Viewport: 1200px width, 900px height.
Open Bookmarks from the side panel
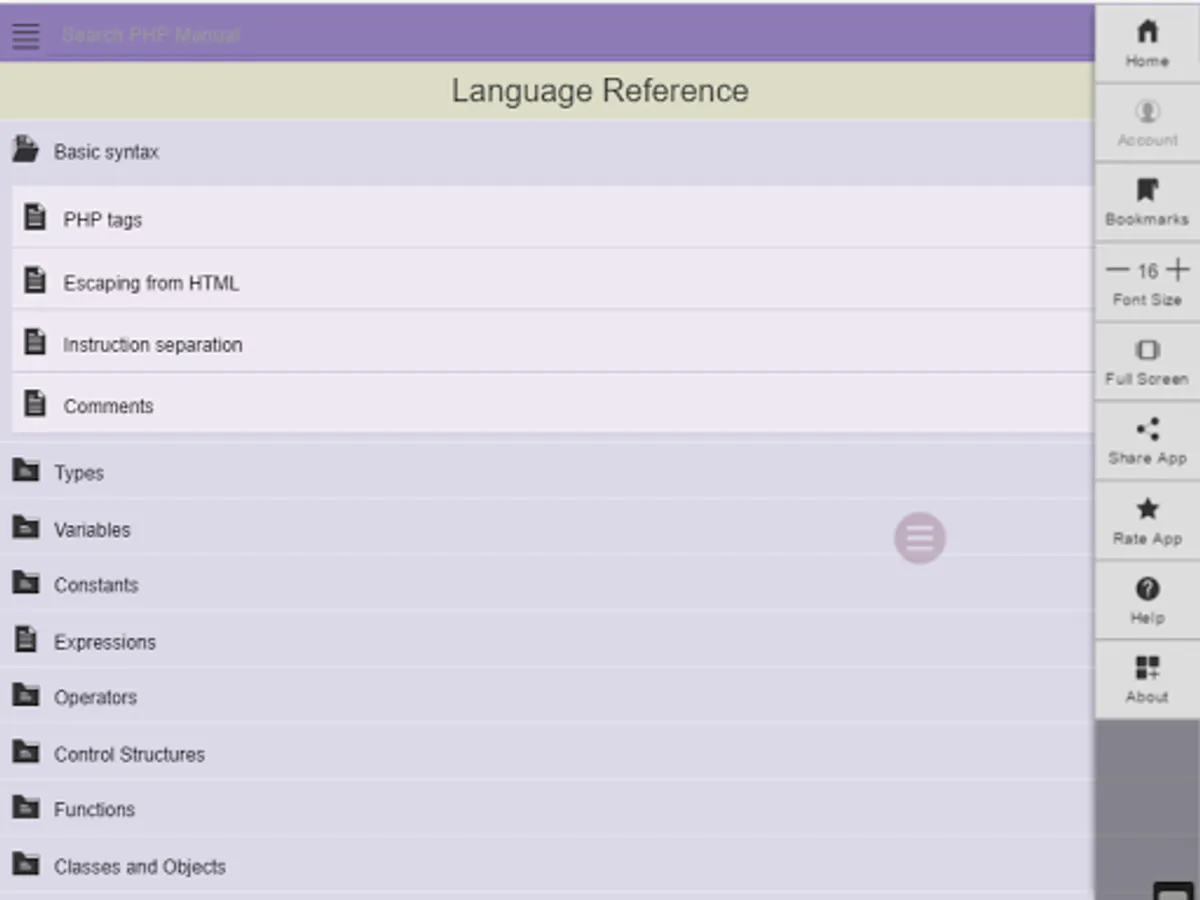point(1147,202)
